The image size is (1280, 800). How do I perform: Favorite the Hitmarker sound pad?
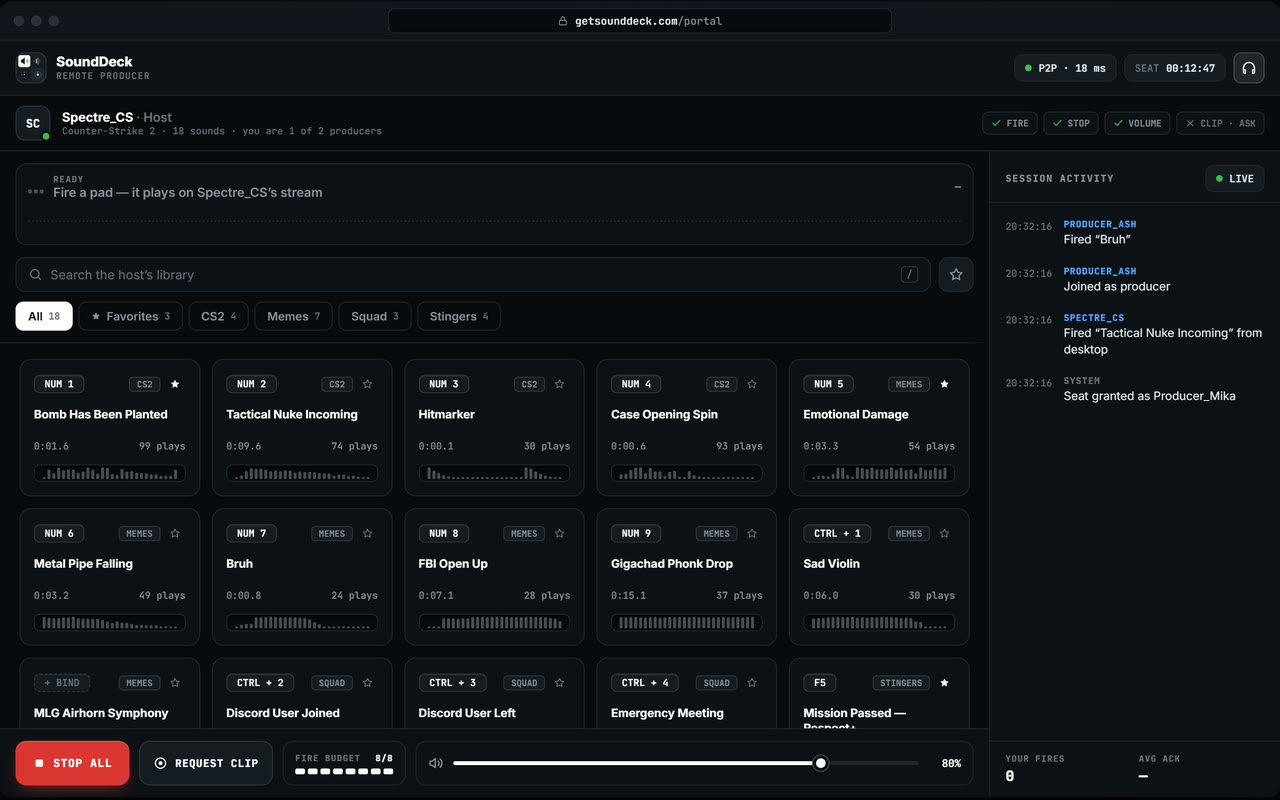coord(559,384)
